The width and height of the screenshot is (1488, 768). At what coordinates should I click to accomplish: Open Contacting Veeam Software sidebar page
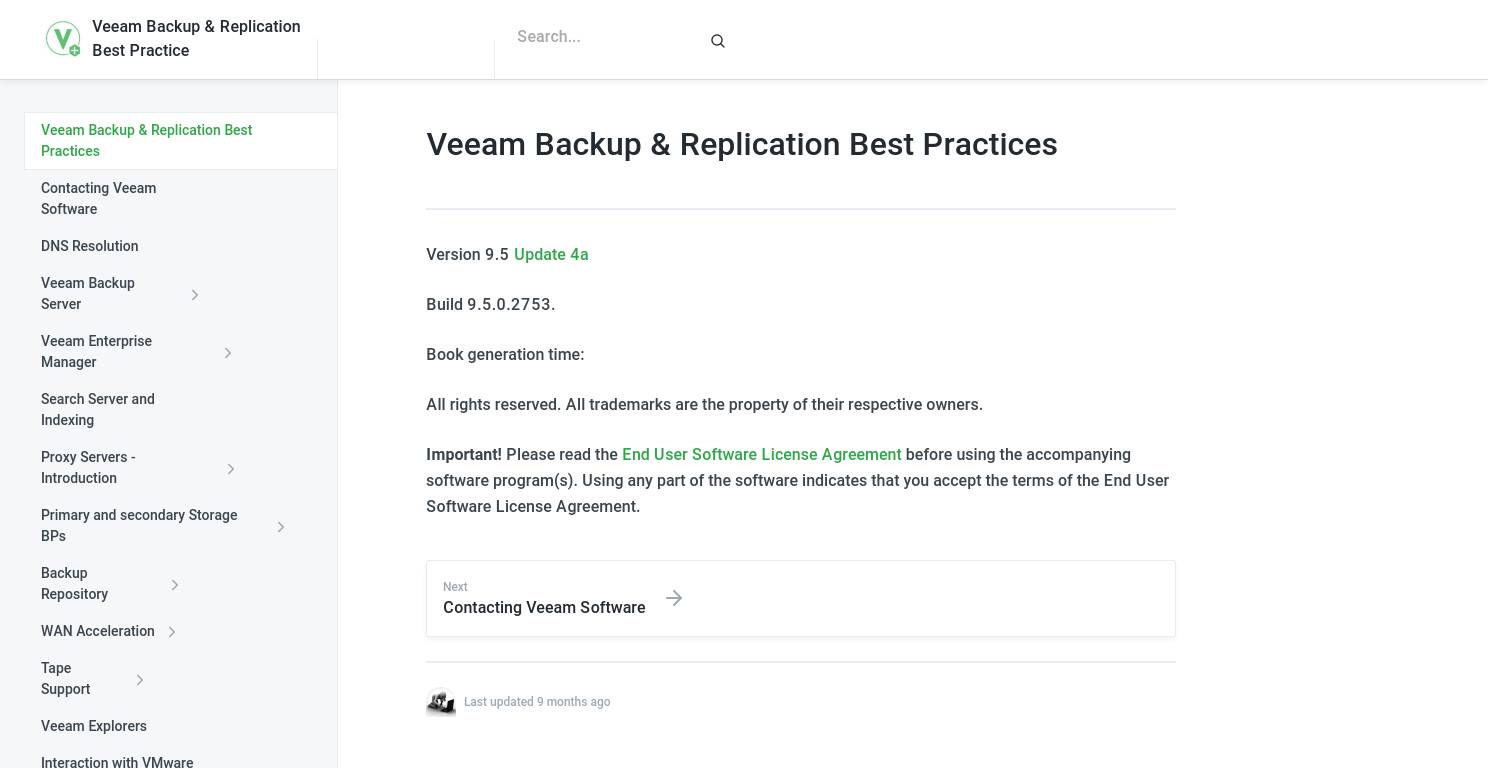point(98,198)
